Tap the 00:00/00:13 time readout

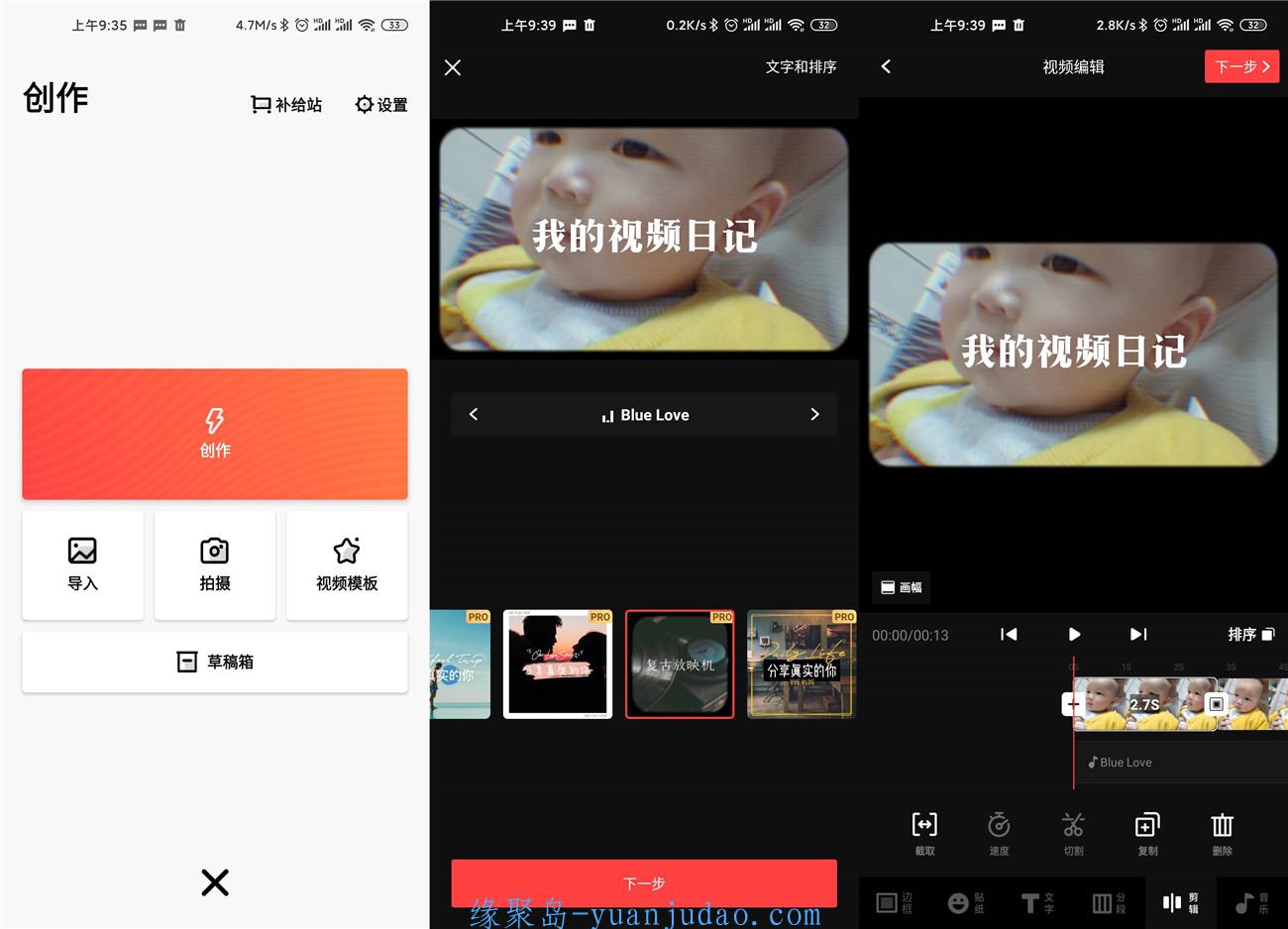click(910, 635)
